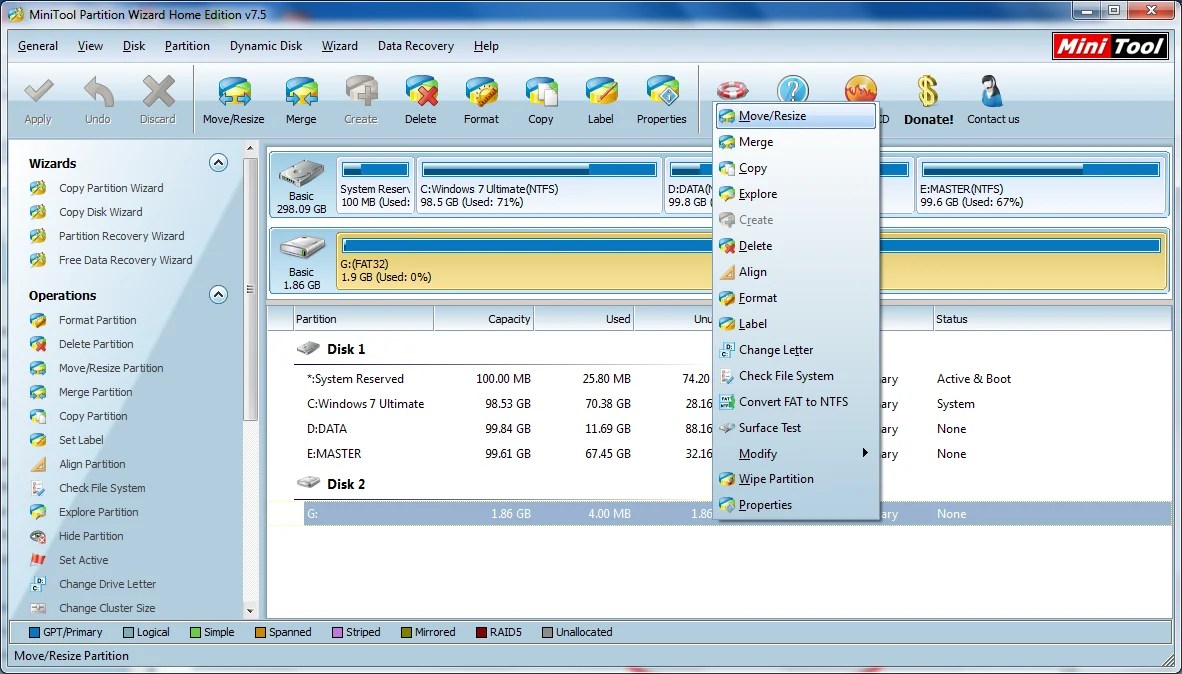Open Properties from the toolbar
The height and width of the screenshot is (674, 1182).
(661, 99)
